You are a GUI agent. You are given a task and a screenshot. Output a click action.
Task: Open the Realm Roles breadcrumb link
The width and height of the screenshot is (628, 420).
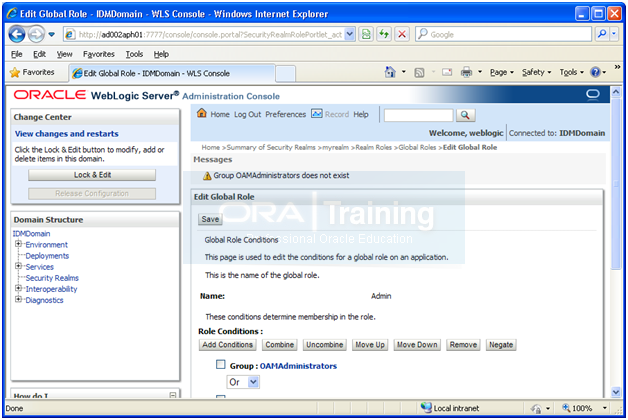[x=373, y=147]
